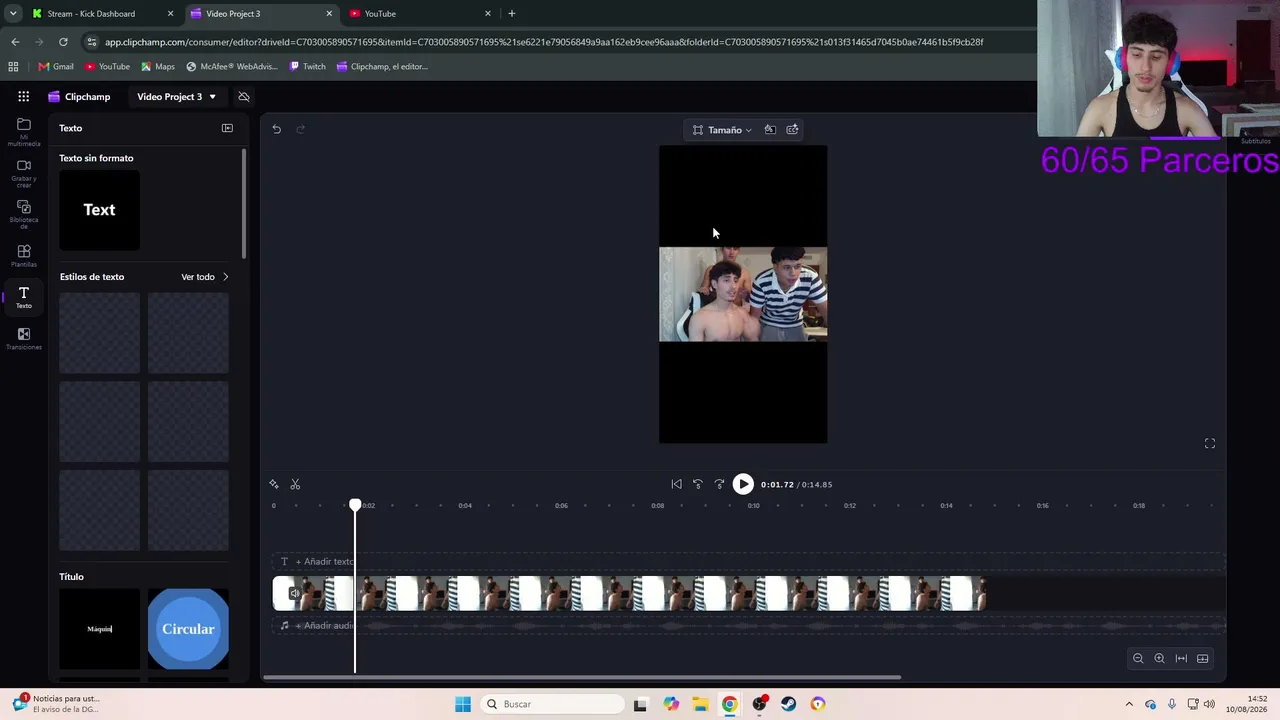Redo the last edit
The height and width of the screenshot is (720, 1280).
coord(300,129)
